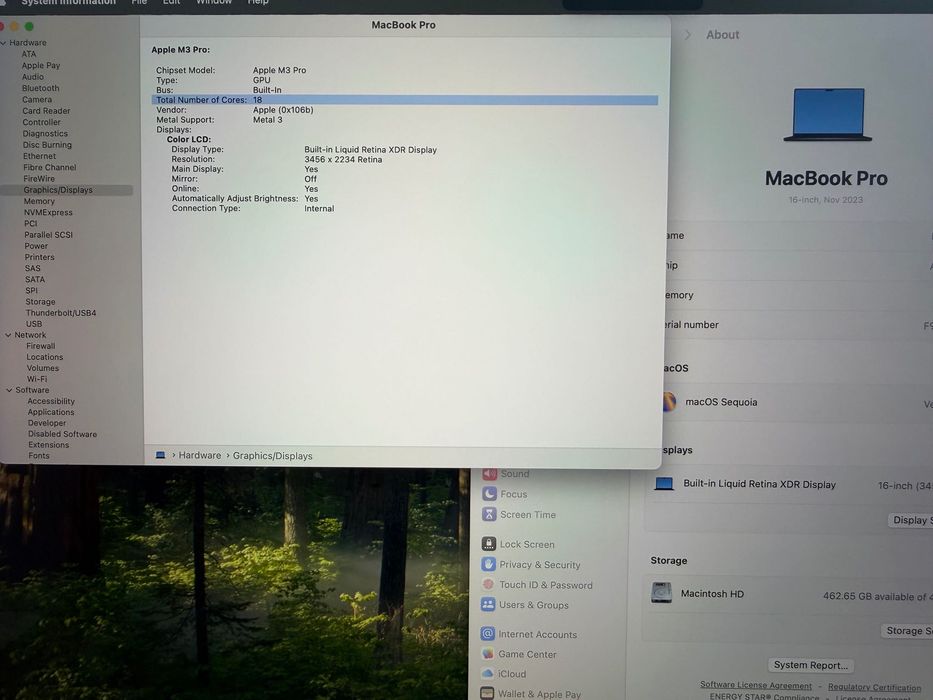Screen dimensions: 933x700
Task: Select Apple Pay in the sidebar
Action: (x=41, y=65)
